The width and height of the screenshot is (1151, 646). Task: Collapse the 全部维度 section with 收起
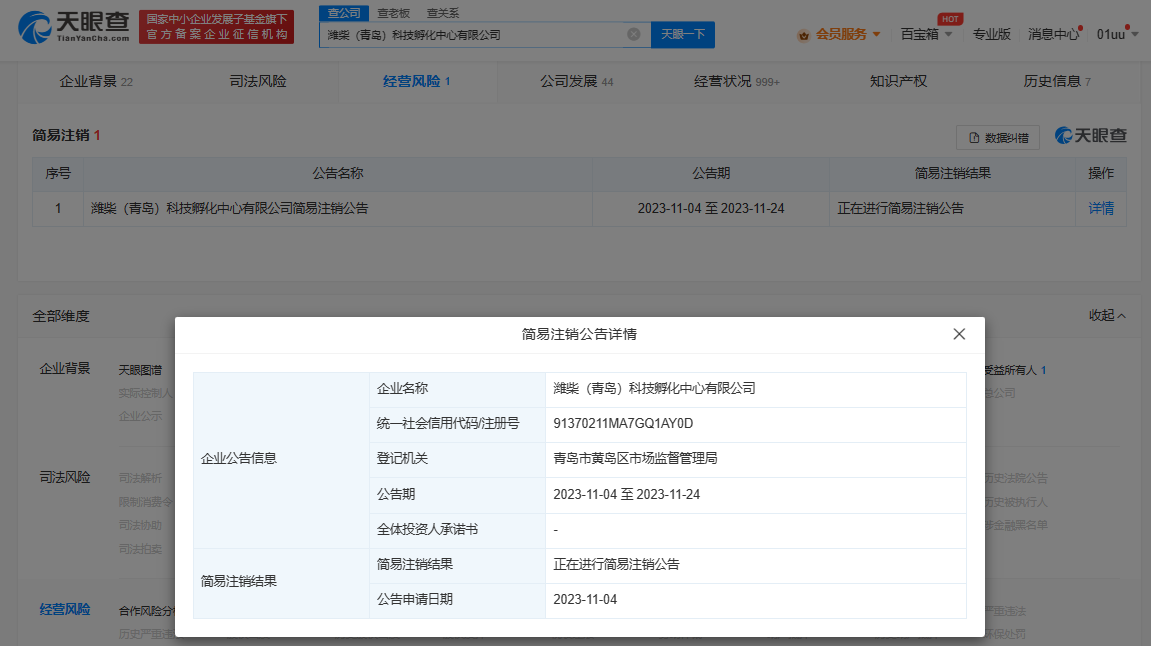pos(1107,315)
